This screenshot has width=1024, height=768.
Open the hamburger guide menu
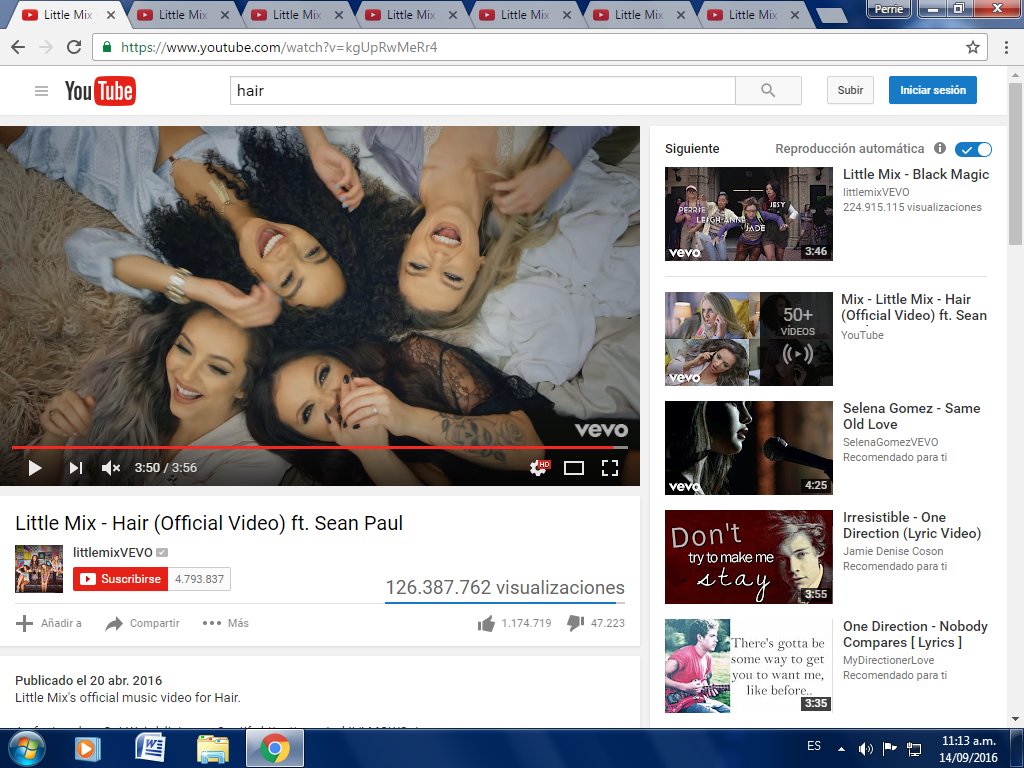coord(41,91)
